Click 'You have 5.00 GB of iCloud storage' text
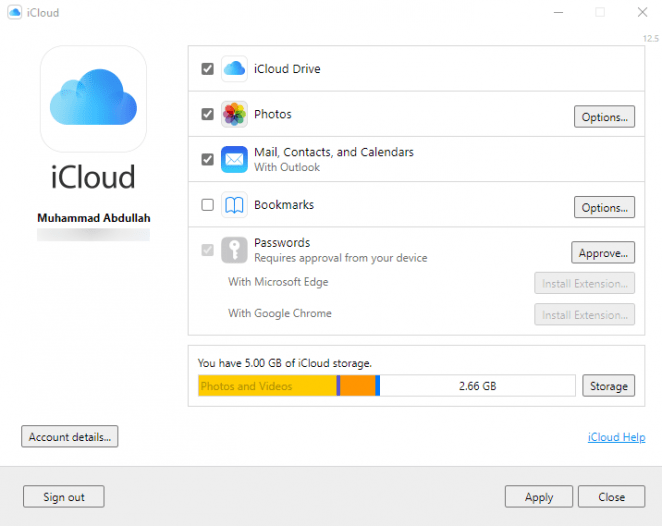This screenshot has width=662, height=526. [x=285, y=363]
